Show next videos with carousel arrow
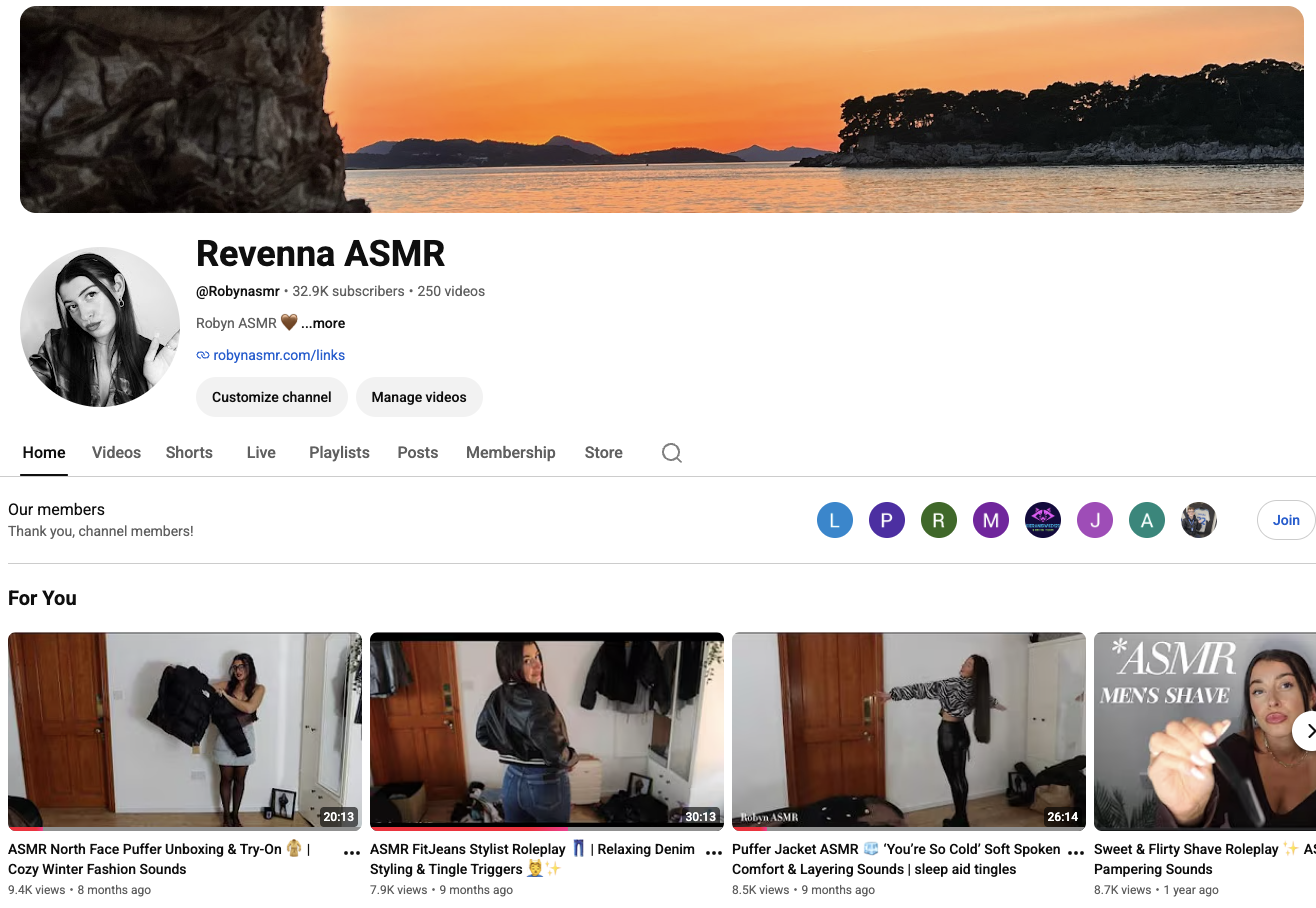Image resolution: width=1316 pixels, height=908 pixels. click(1308, 731)
